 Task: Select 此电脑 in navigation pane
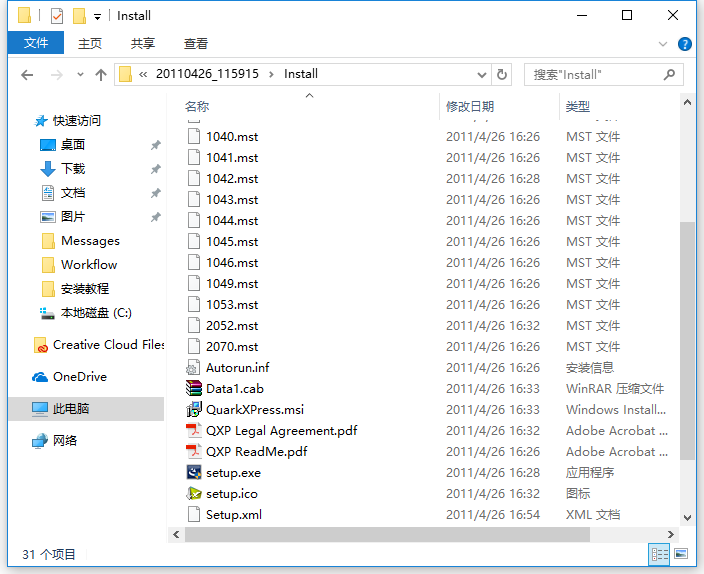71,409
